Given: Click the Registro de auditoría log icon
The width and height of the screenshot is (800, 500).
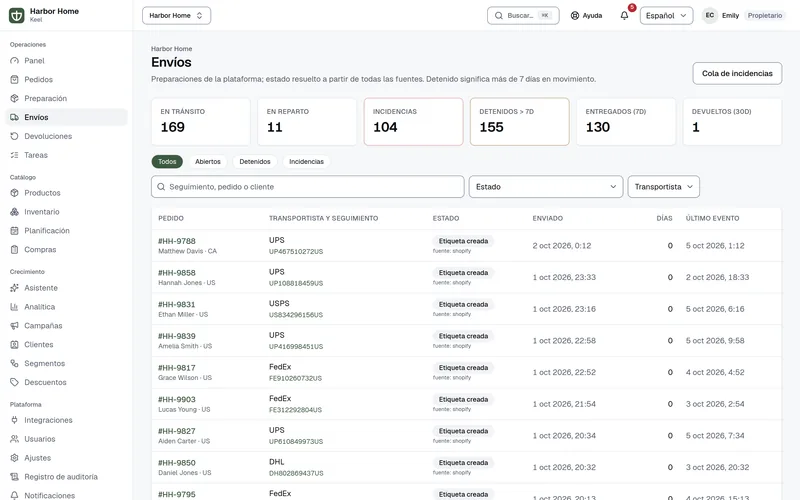Looking at the screenshot, I should [x=14, y=477].
